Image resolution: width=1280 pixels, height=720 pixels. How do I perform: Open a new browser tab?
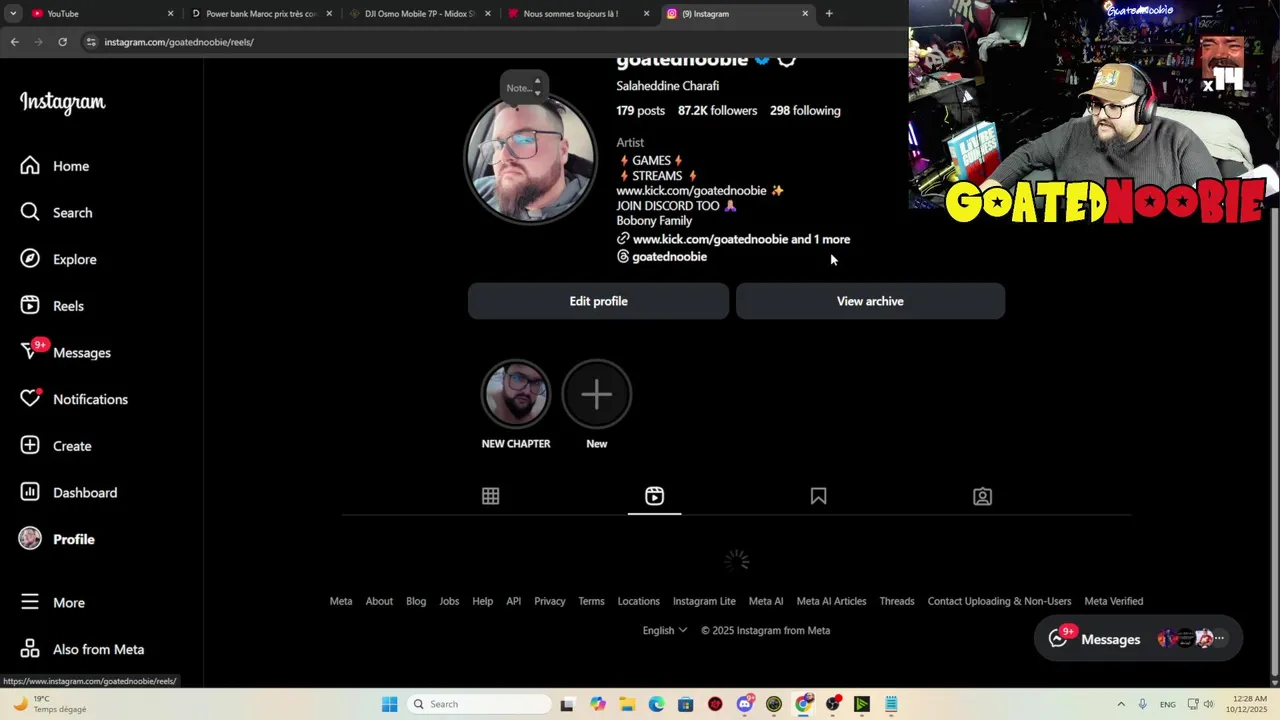(x=829, y=14)
